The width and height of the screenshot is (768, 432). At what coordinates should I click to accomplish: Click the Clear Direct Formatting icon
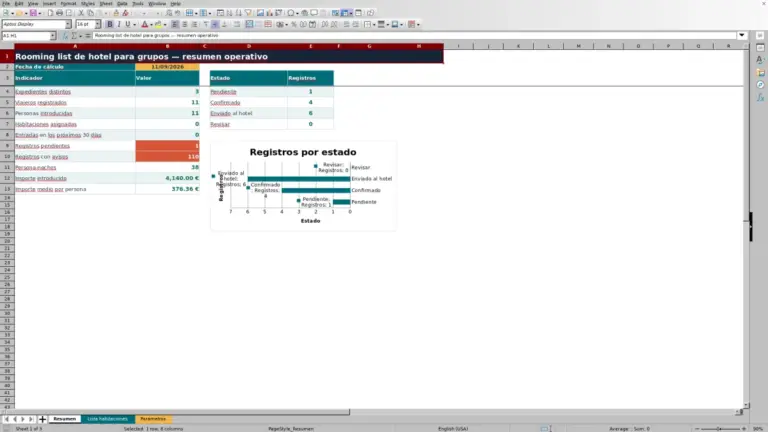pyautogui.click(x=125, y=13)
